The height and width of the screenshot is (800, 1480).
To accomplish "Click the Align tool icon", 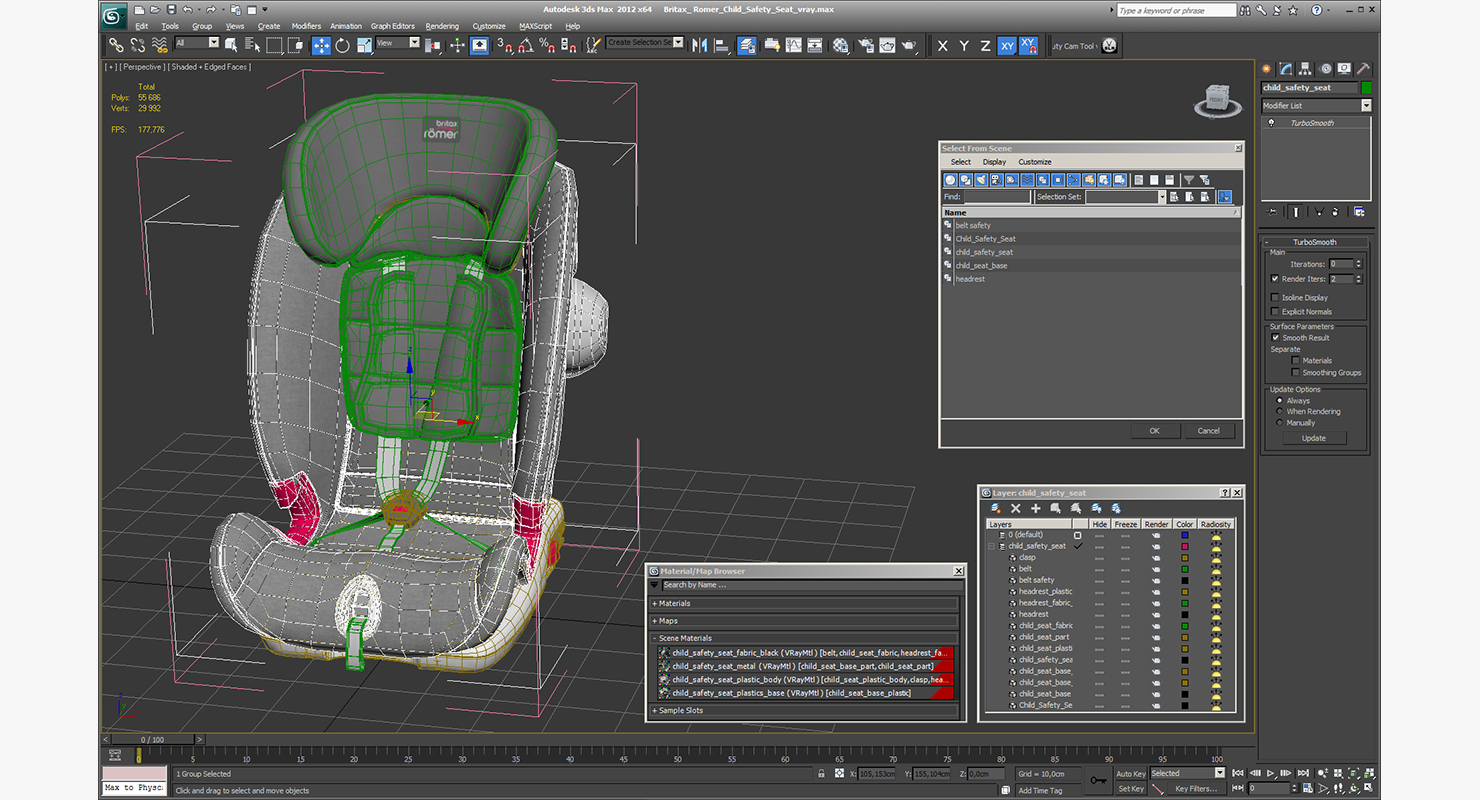I will coord(721,45).
